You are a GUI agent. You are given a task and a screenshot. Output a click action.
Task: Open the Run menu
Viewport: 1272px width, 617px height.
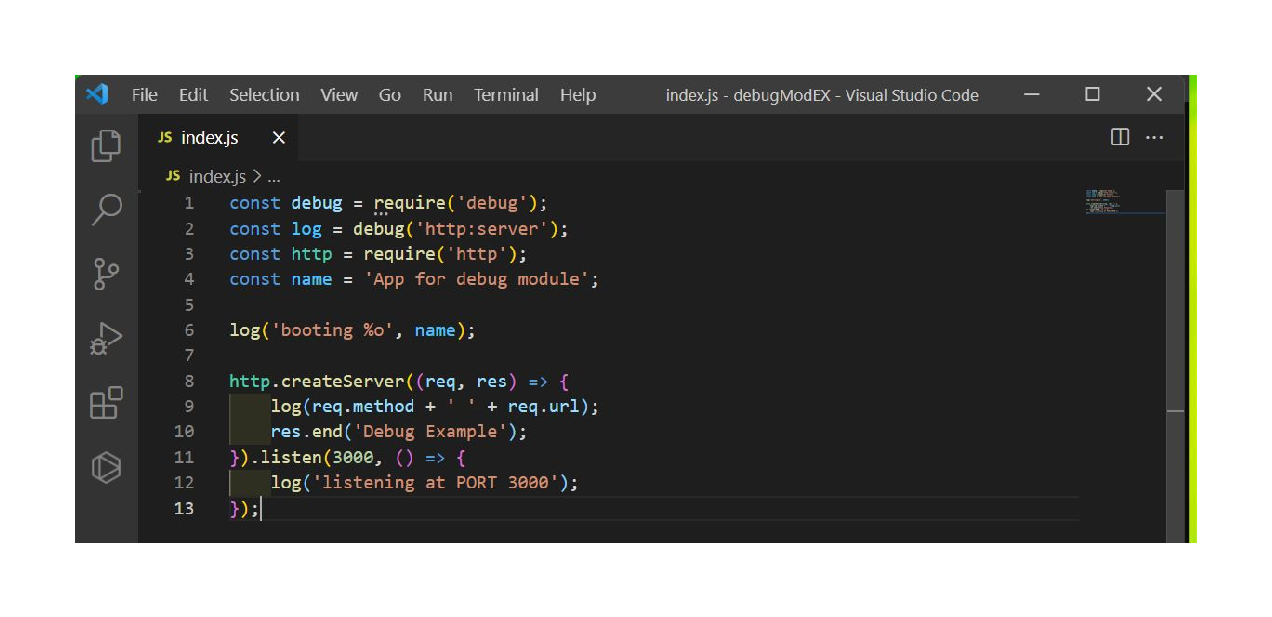[437, 95]
